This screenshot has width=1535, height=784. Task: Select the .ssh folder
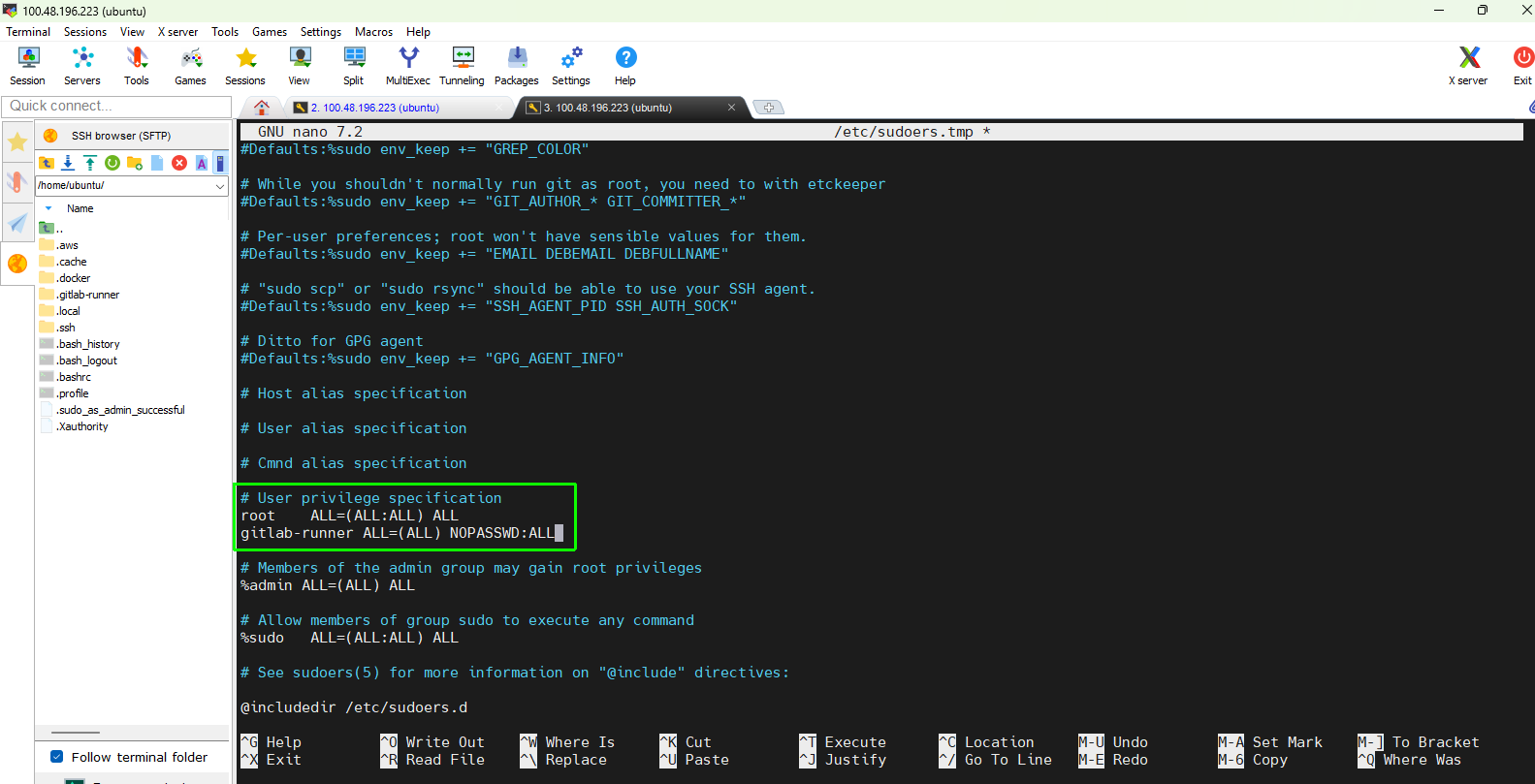[x=66, y=328]
